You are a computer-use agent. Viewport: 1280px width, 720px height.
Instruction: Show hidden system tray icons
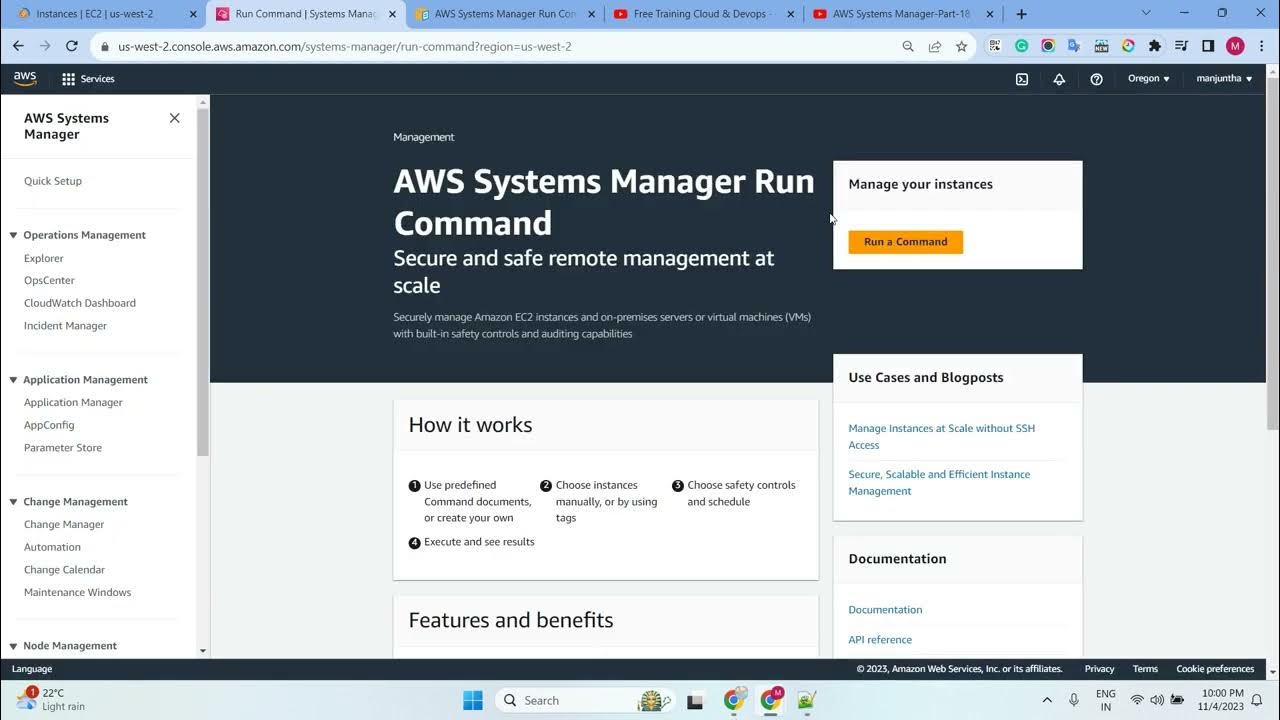[x=1047, y=700]
